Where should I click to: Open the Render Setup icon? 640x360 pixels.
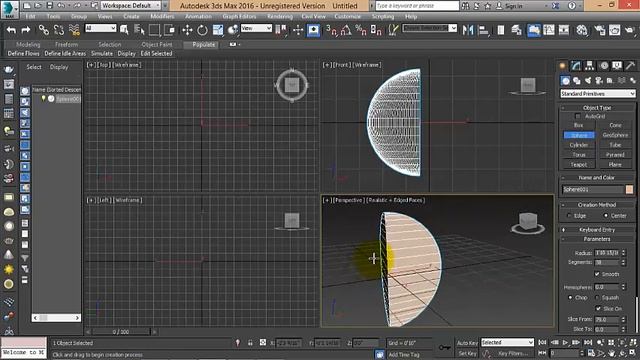[x=599, y=30]
